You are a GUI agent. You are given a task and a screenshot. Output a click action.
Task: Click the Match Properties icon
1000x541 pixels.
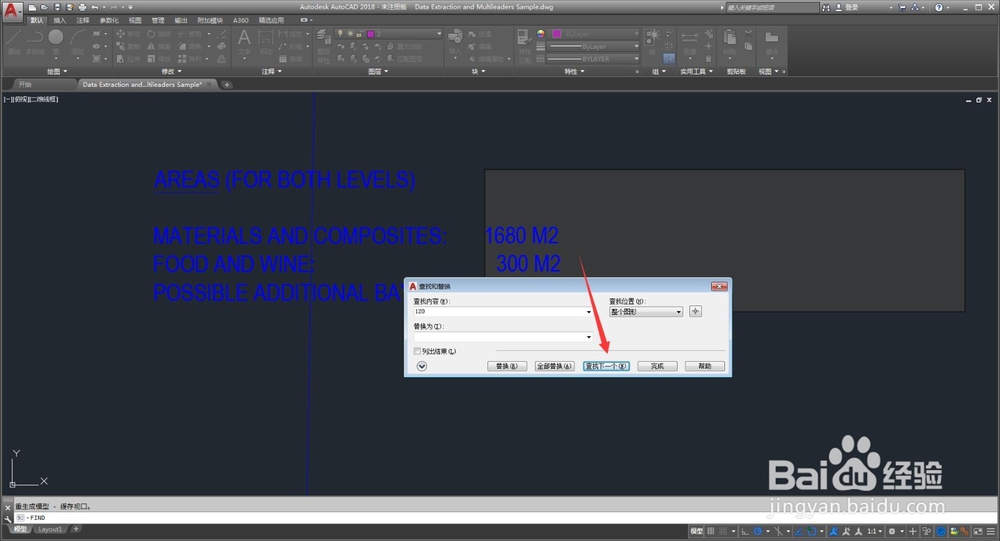click(524, 45)
